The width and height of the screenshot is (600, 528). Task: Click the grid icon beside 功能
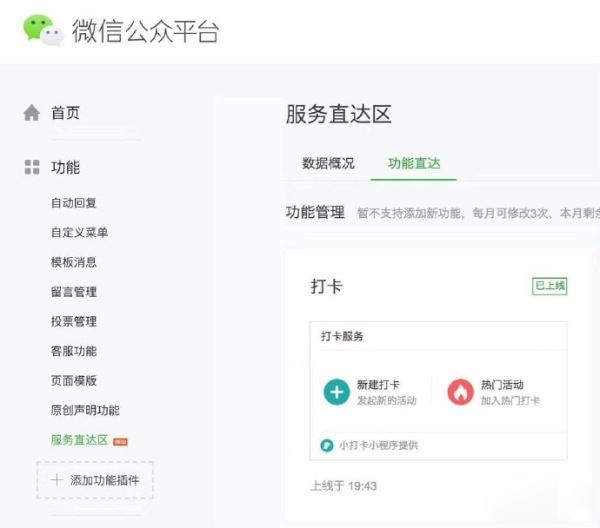click(x=32, y=167)
